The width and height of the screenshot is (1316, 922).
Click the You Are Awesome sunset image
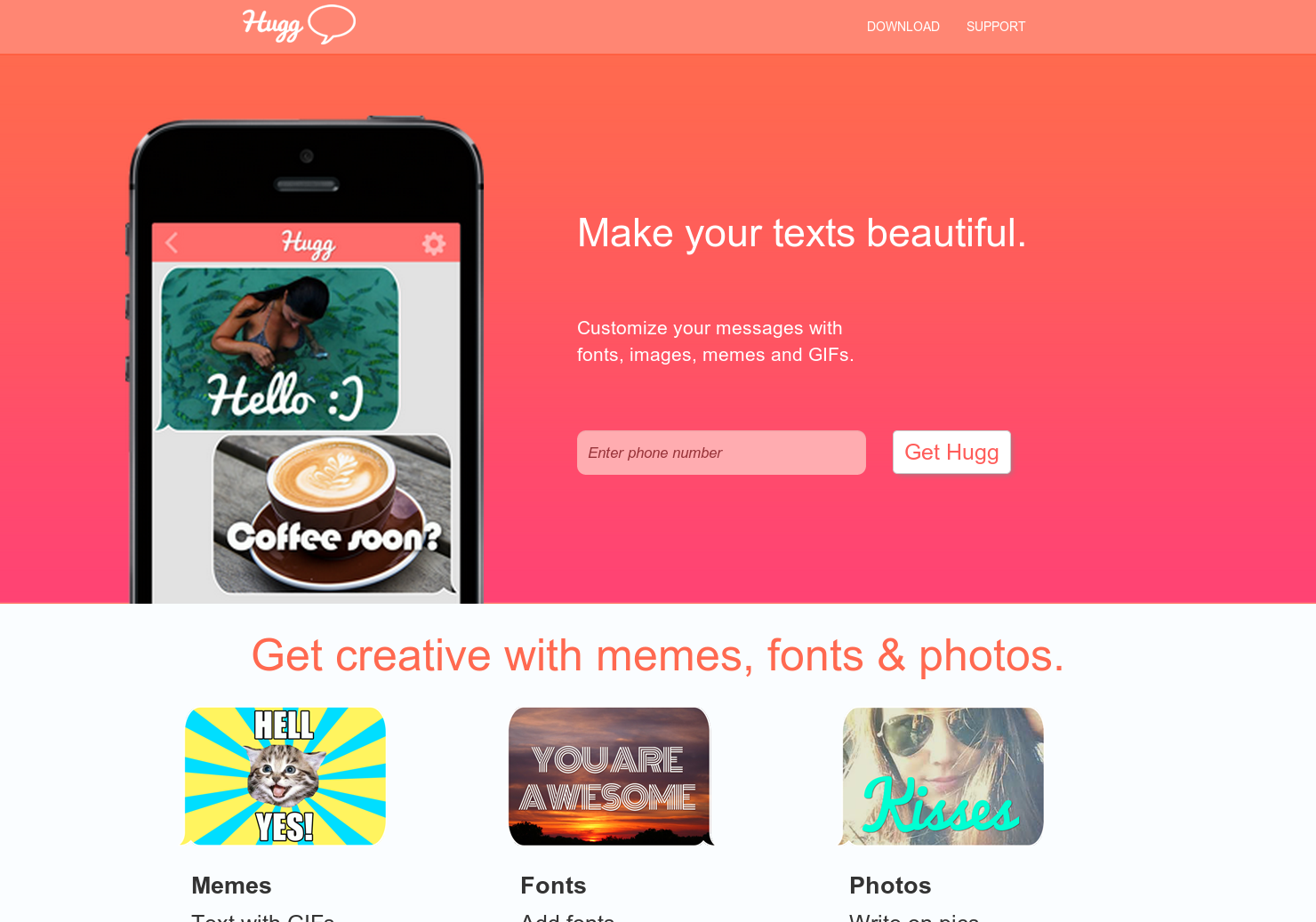point(611,776)
